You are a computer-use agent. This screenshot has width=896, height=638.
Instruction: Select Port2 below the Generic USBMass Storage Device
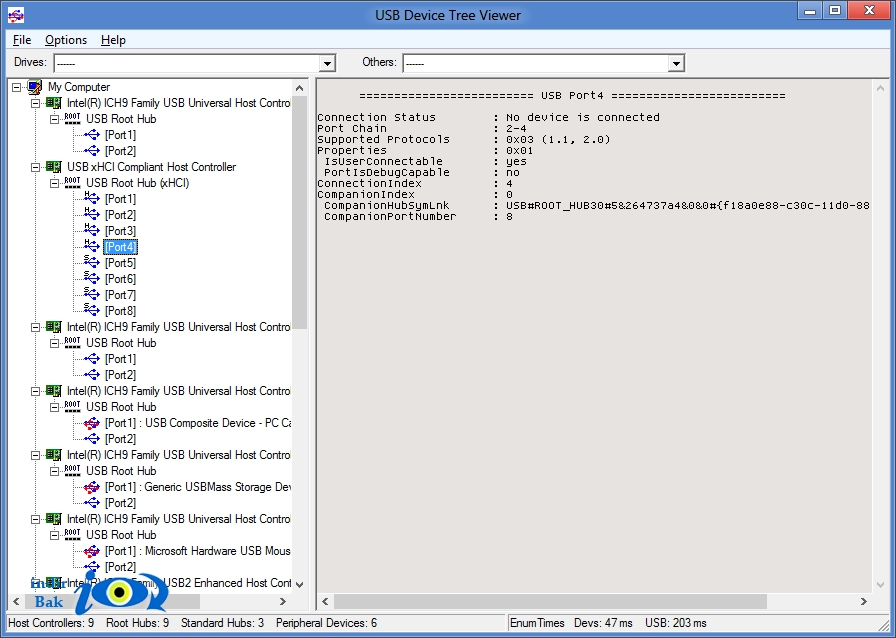tap(121, 503)
